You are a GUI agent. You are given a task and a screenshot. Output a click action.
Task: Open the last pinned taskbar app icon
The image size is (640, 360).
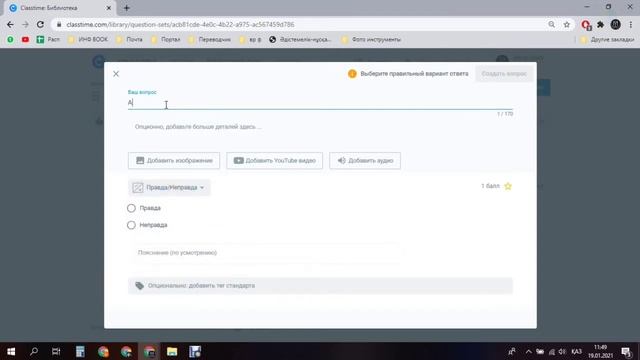click(195, 351)
